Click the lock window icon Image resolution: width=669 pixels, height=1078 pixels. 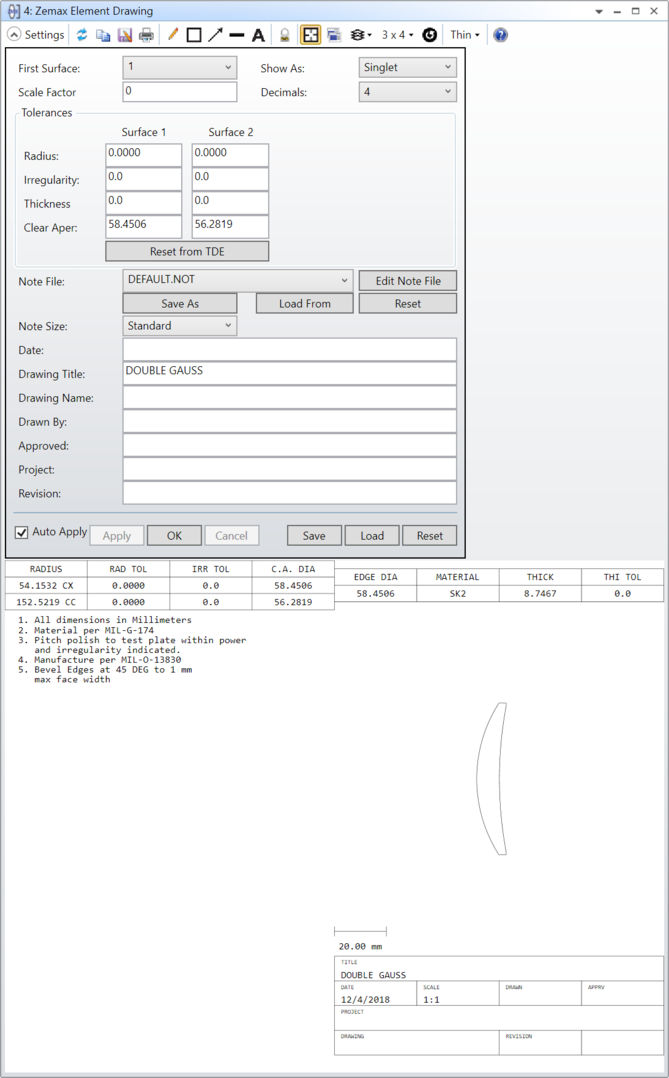click(285, 34)
